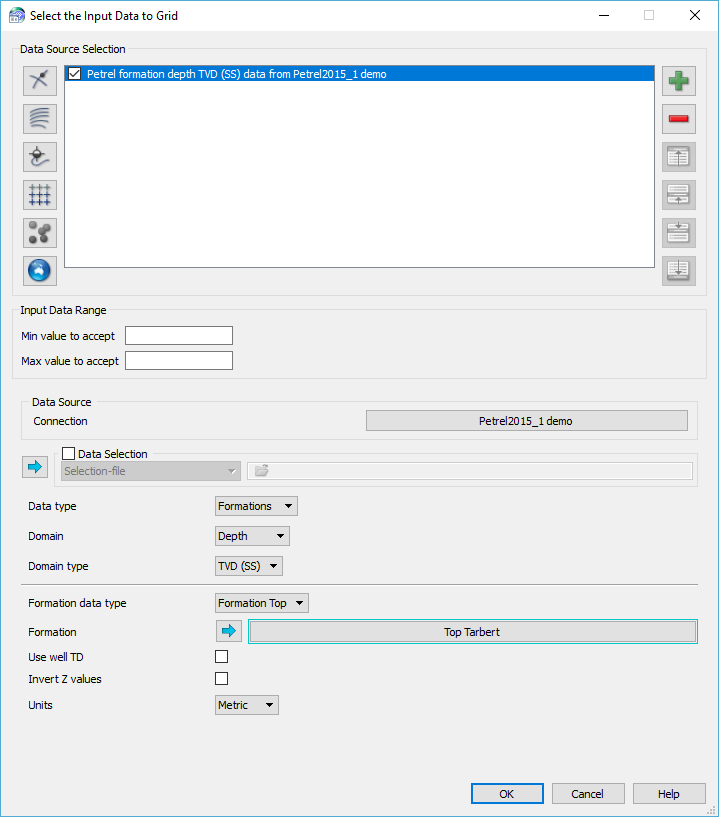Click the Min value to accept field

[x=179, y=336]
